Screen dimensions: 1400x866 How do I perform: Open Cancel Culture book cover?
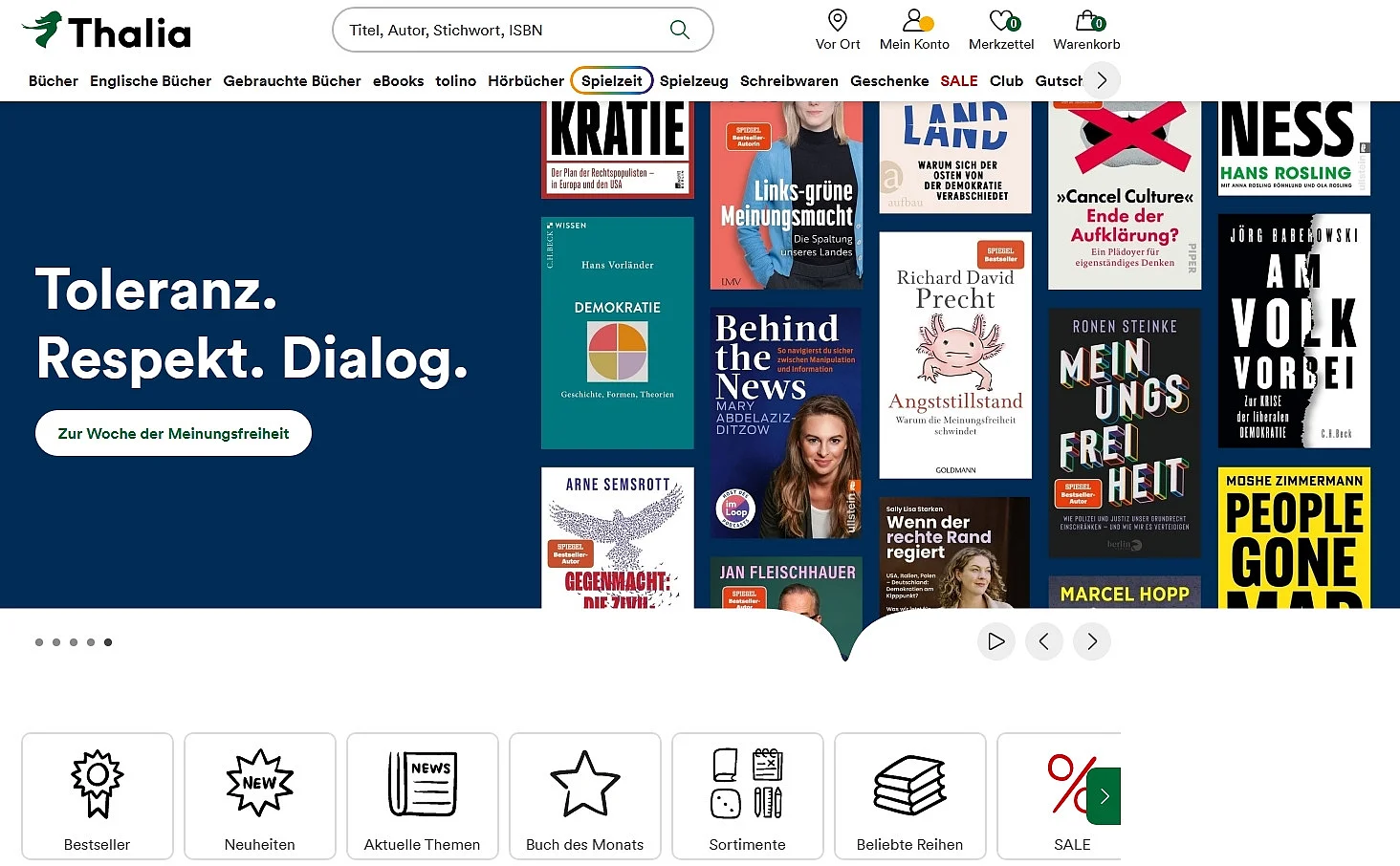[1125, 195]
